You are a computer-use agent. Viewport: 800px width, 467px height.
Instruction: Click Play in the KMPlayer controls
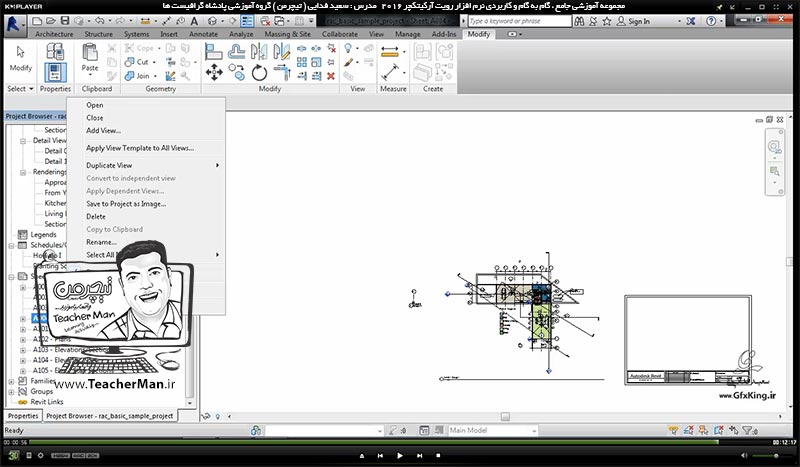point(400,456)
